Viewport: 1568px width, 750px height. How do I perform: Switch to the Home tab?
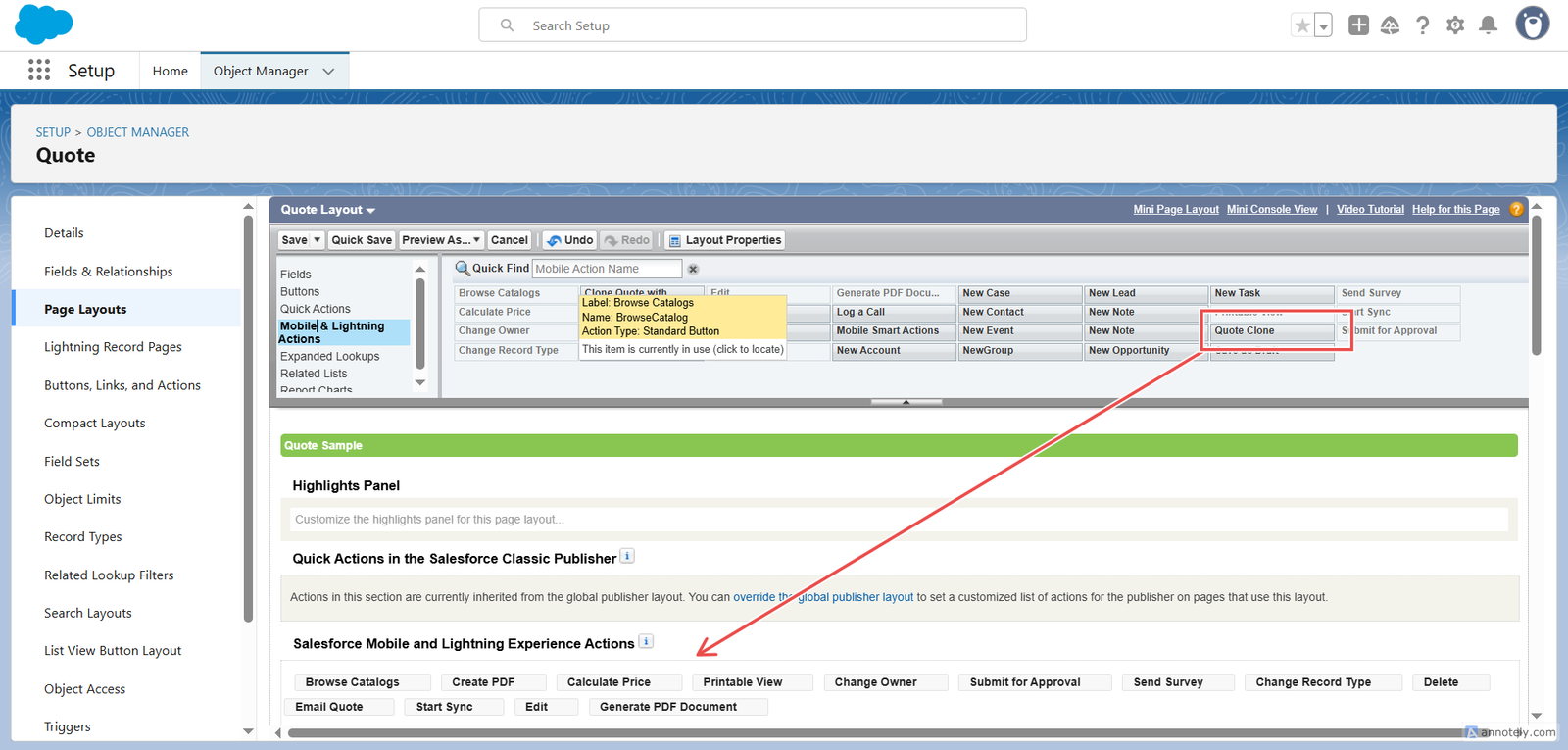pos(170,71)
